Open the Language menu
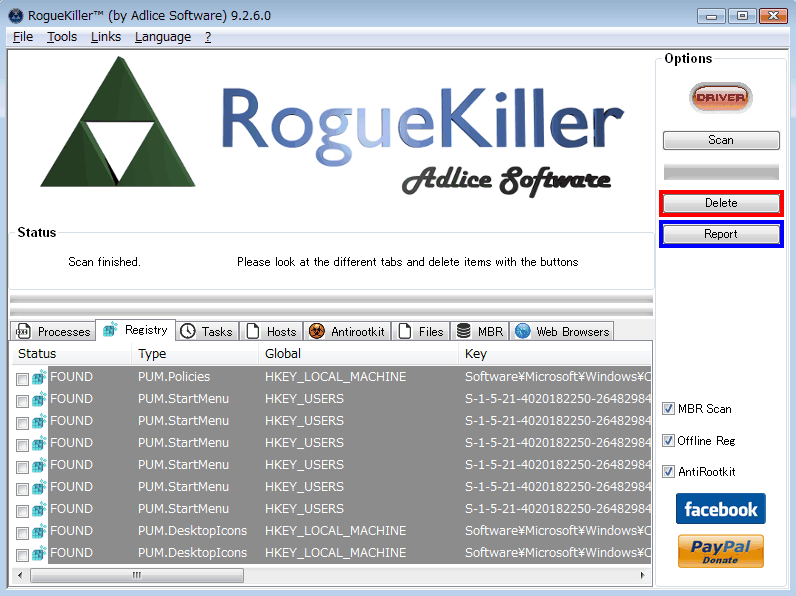This screenshot has height=596, width=796. pyautogui.click(x=163, y=37)
